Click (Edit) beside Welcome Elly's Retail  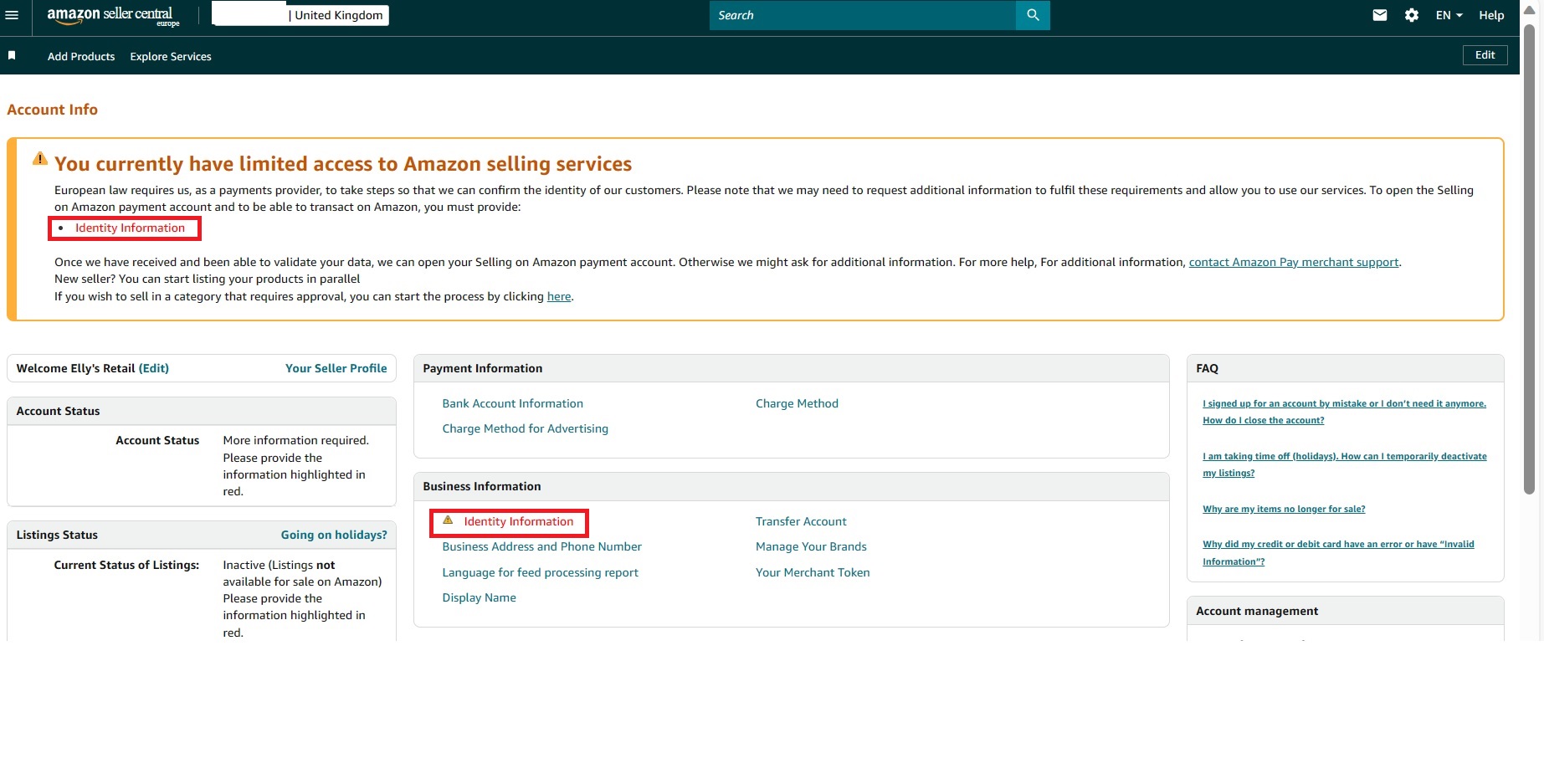(x=154, y=368)
